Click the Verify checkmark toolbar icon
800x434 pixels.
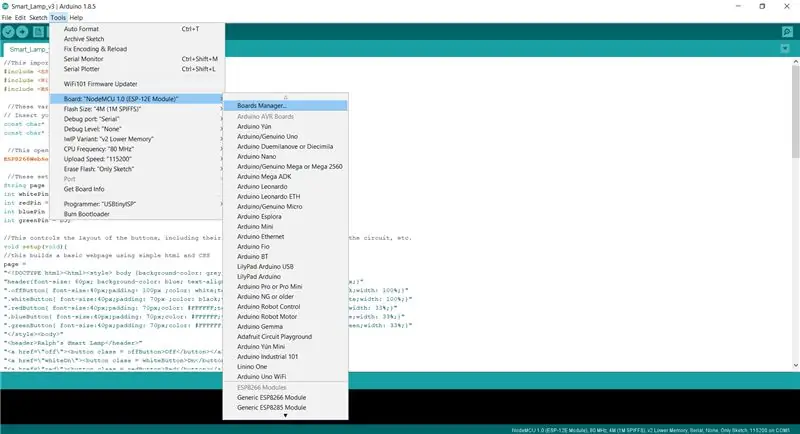click(8, 32)
